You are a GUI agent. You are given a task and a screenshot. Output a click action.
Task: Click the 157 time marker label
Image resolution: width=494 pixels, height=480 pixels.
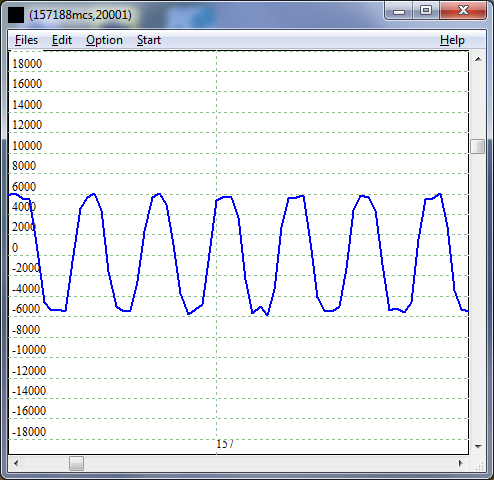[225, 444]
